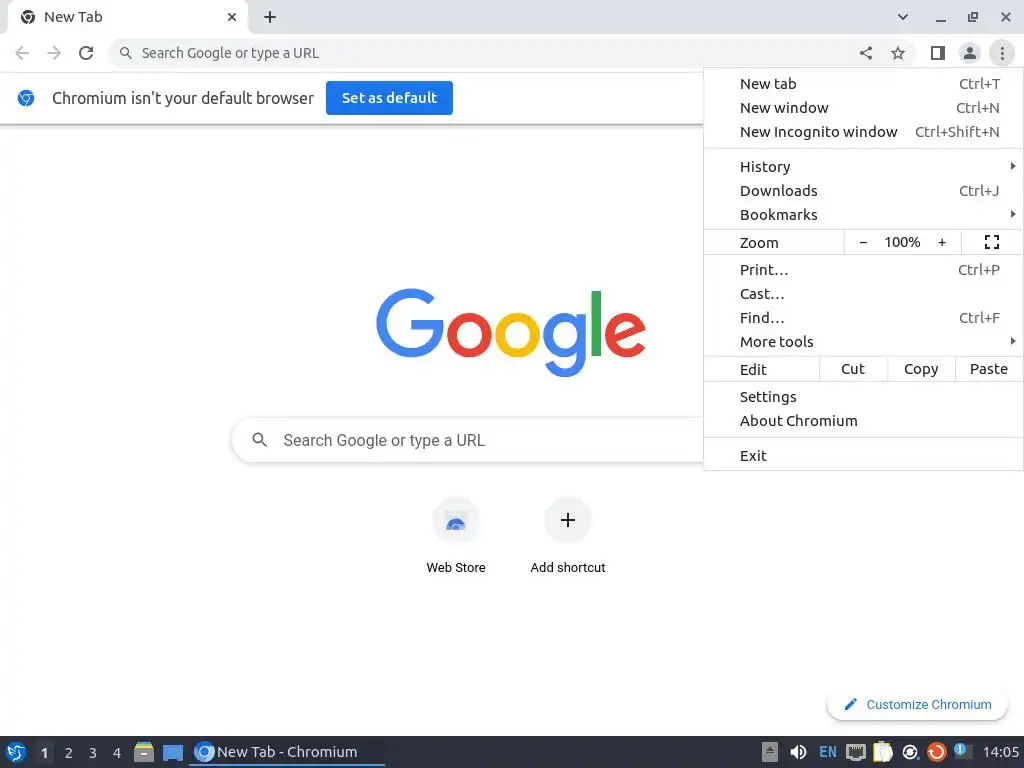1024x768 pixels.
Task: Click the show desktop icon in taskbar
Action: point(172,752)
